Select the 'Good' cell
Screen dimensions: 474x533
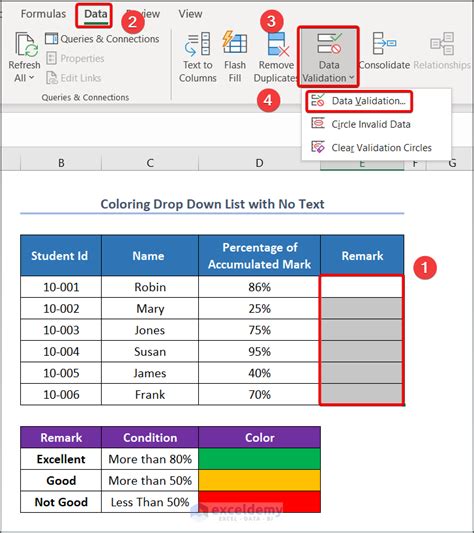coord(61,480)
